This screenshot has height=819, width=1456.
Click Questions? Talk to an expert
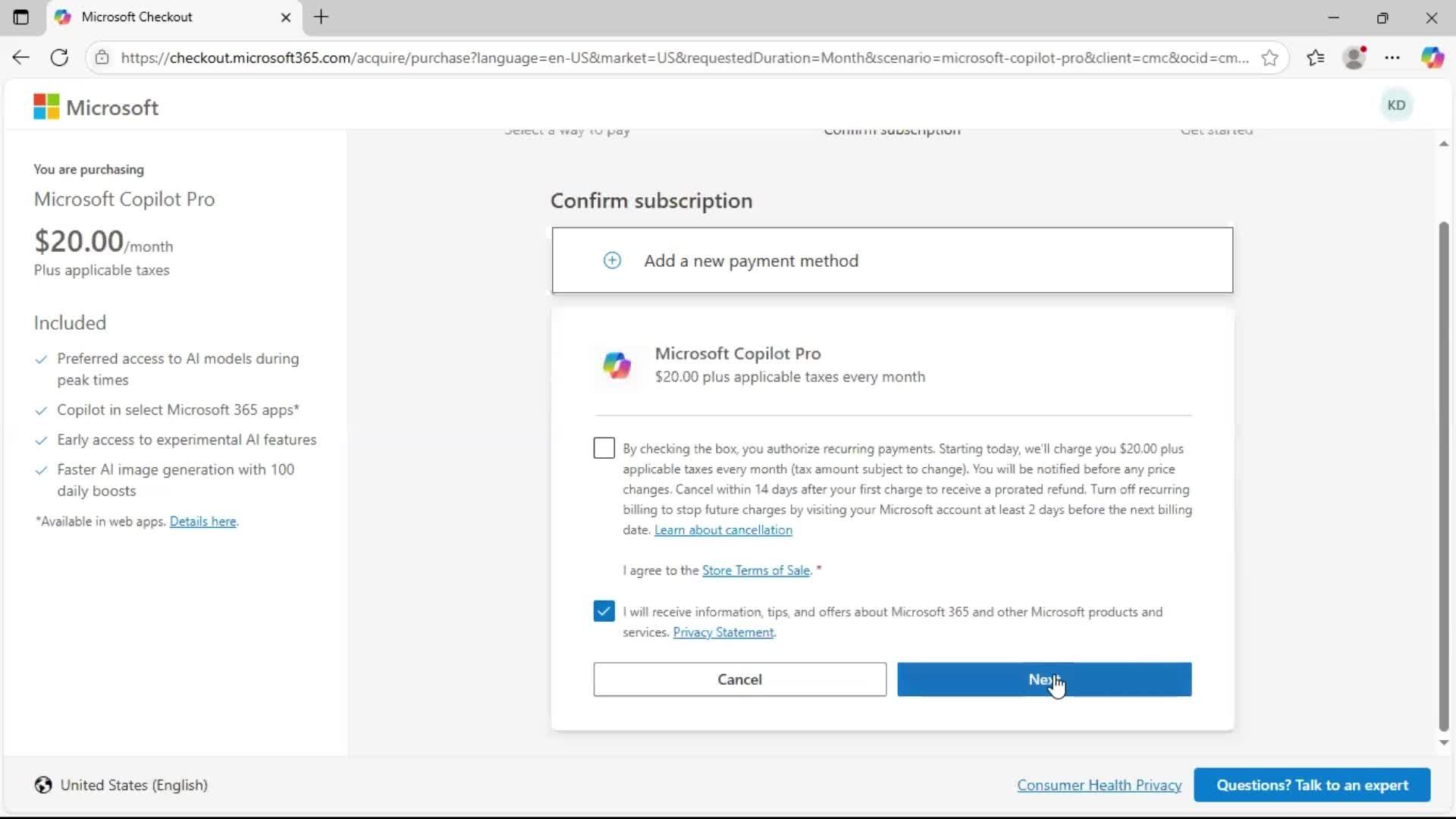(1312, 785)
